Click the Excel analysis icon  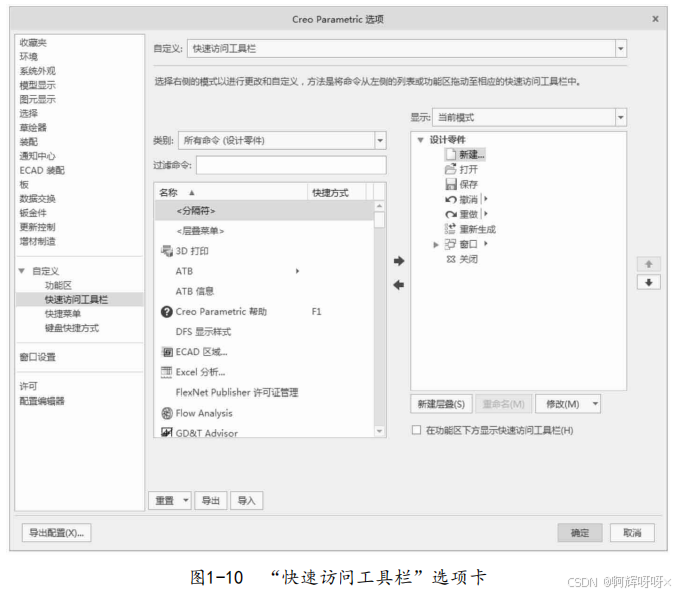click(167, 372)
